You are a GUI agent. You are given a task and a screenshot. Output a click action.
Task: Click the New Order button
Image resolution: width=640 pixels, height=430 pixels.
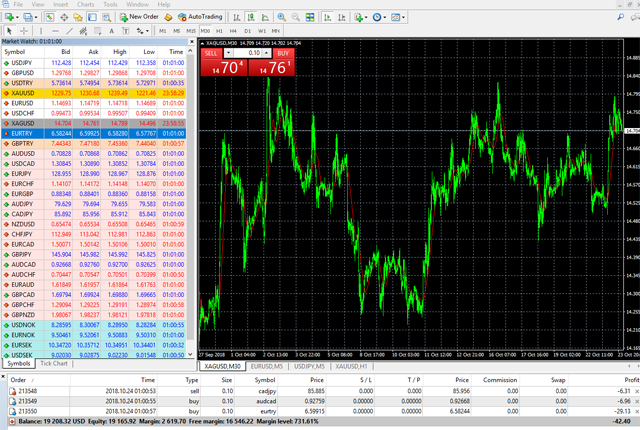coord(139,17)
